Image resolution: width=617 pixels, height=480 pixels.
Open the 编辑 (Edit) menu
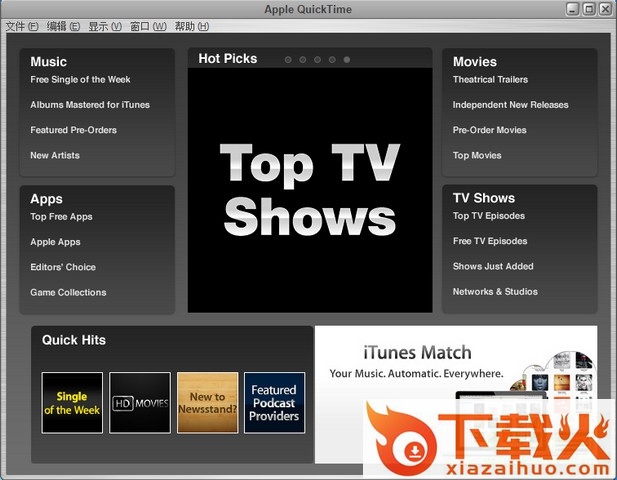[x=63, y=26]
